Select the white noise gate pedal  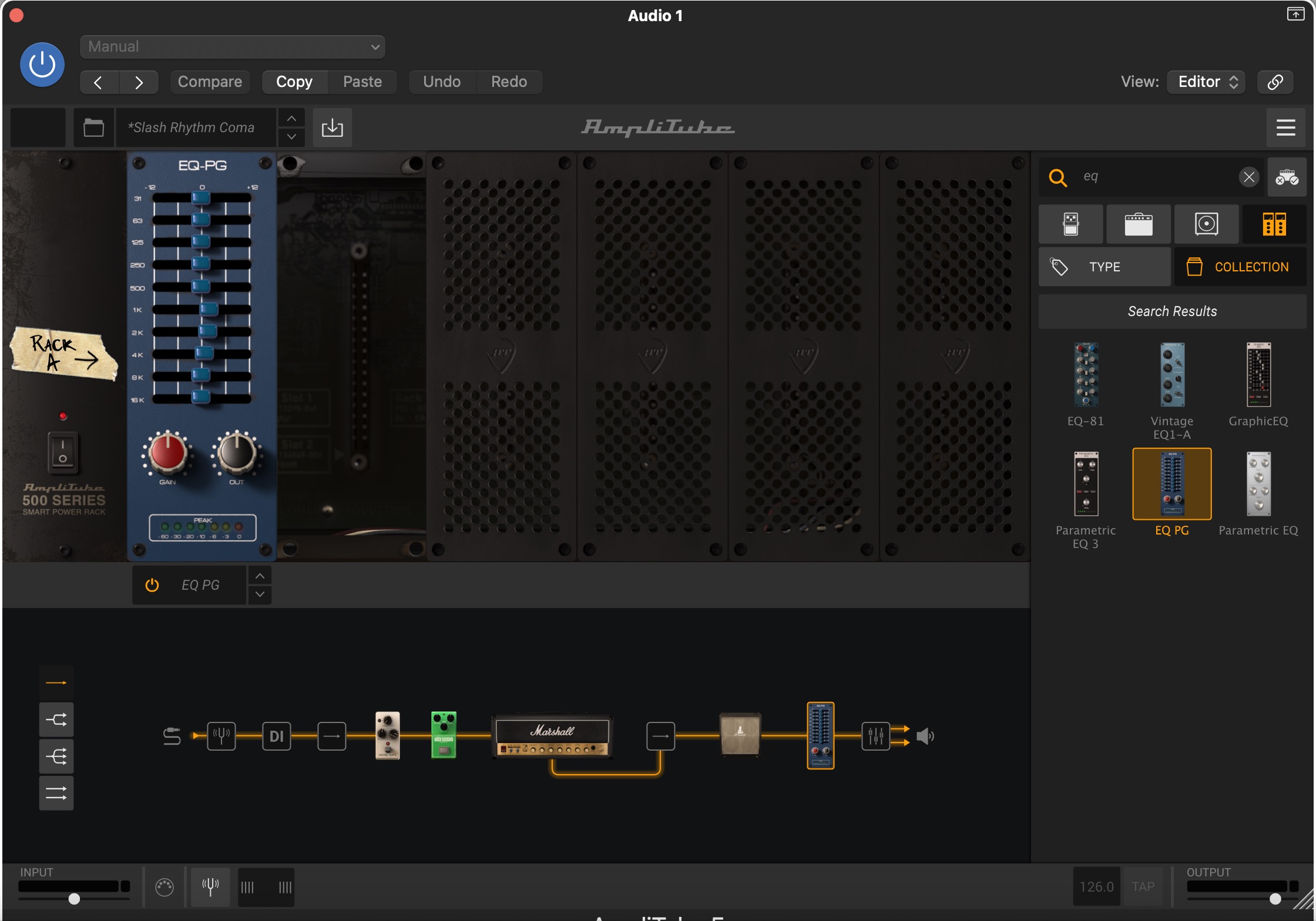388,735
